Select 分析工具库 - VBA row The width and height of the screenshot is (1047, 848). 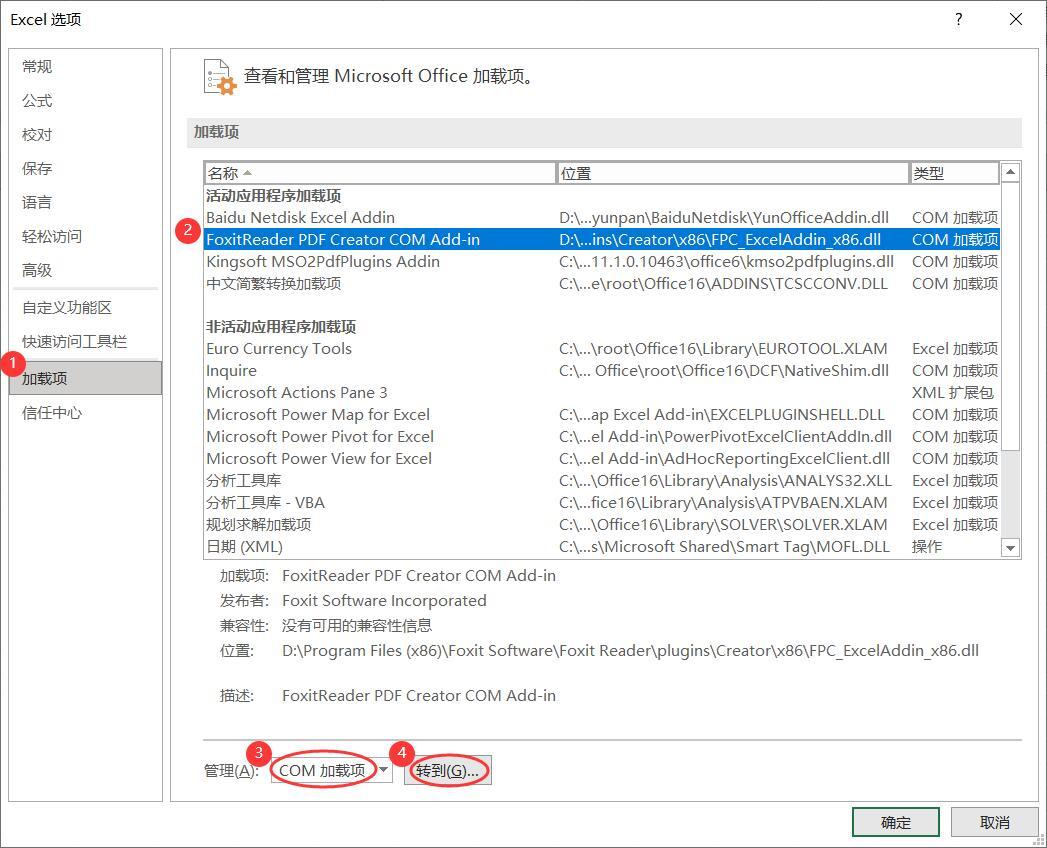coord(602,503)
